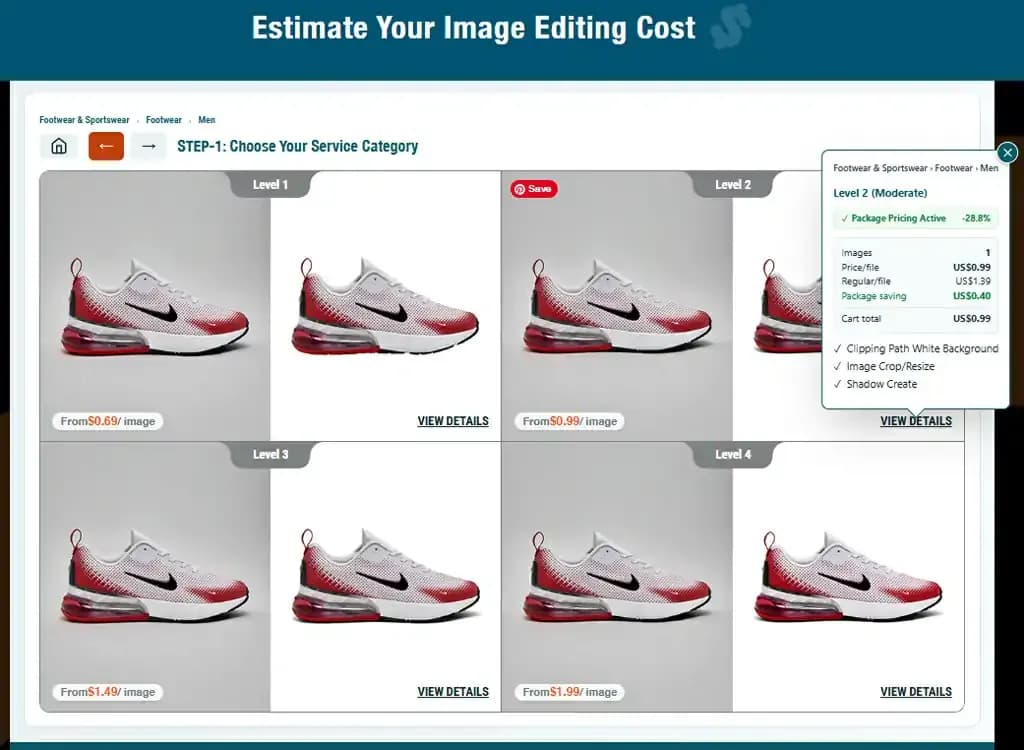Image resolution: width=1024 pixels, height=750 pixels.
Task: Click the Images count row
Action: [916, 253]
